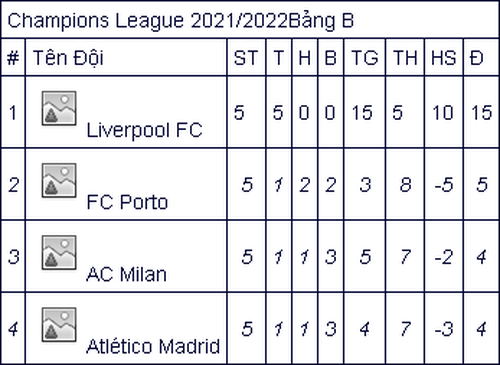This screenshot has height=365, width=500.
Task: Click FC Porto's goal difference -5
Action: (x=444, y=185)
